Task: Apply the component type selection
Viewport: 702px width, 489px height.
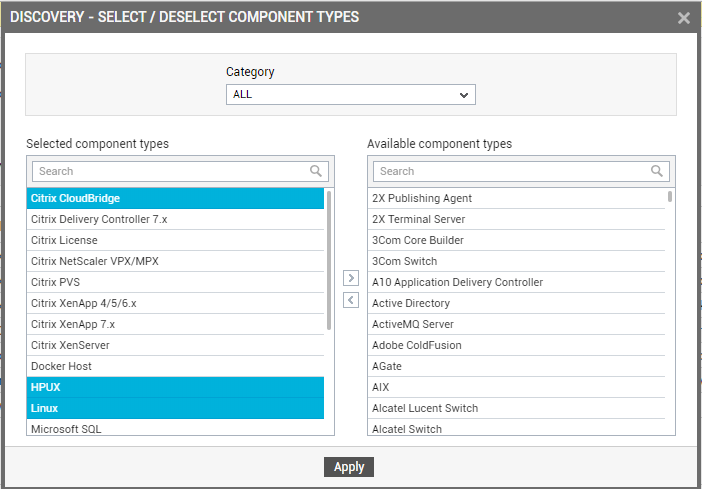Action: click(349, 467)
